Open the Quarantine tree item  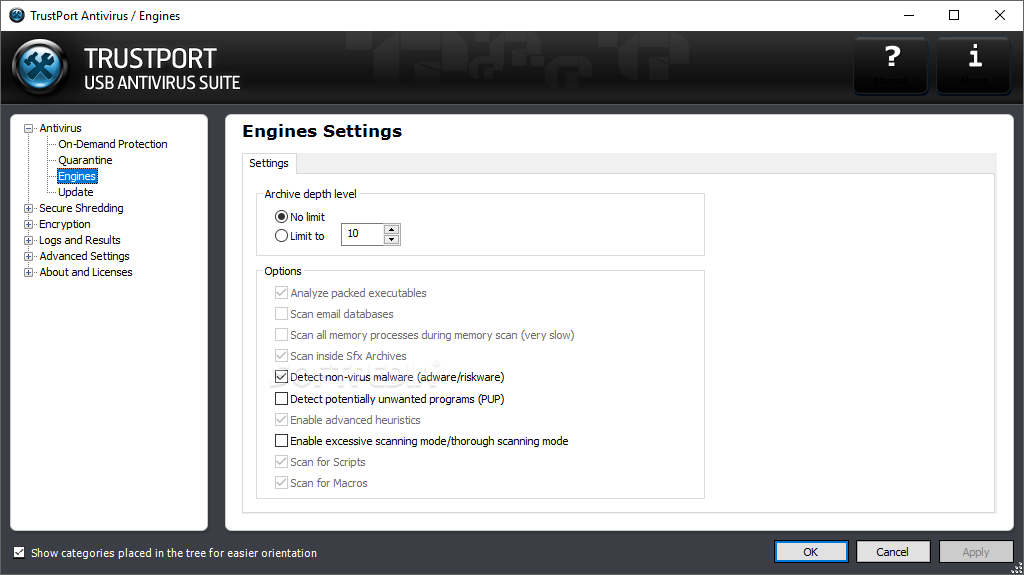point(86,160)
